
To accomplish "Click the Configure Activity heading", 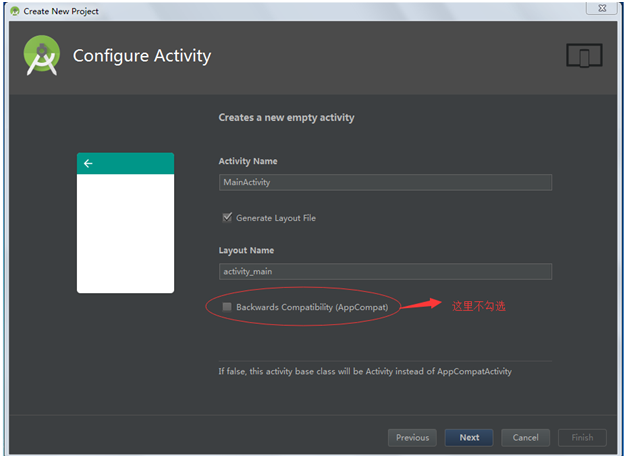I will click(x=142, y=56).
